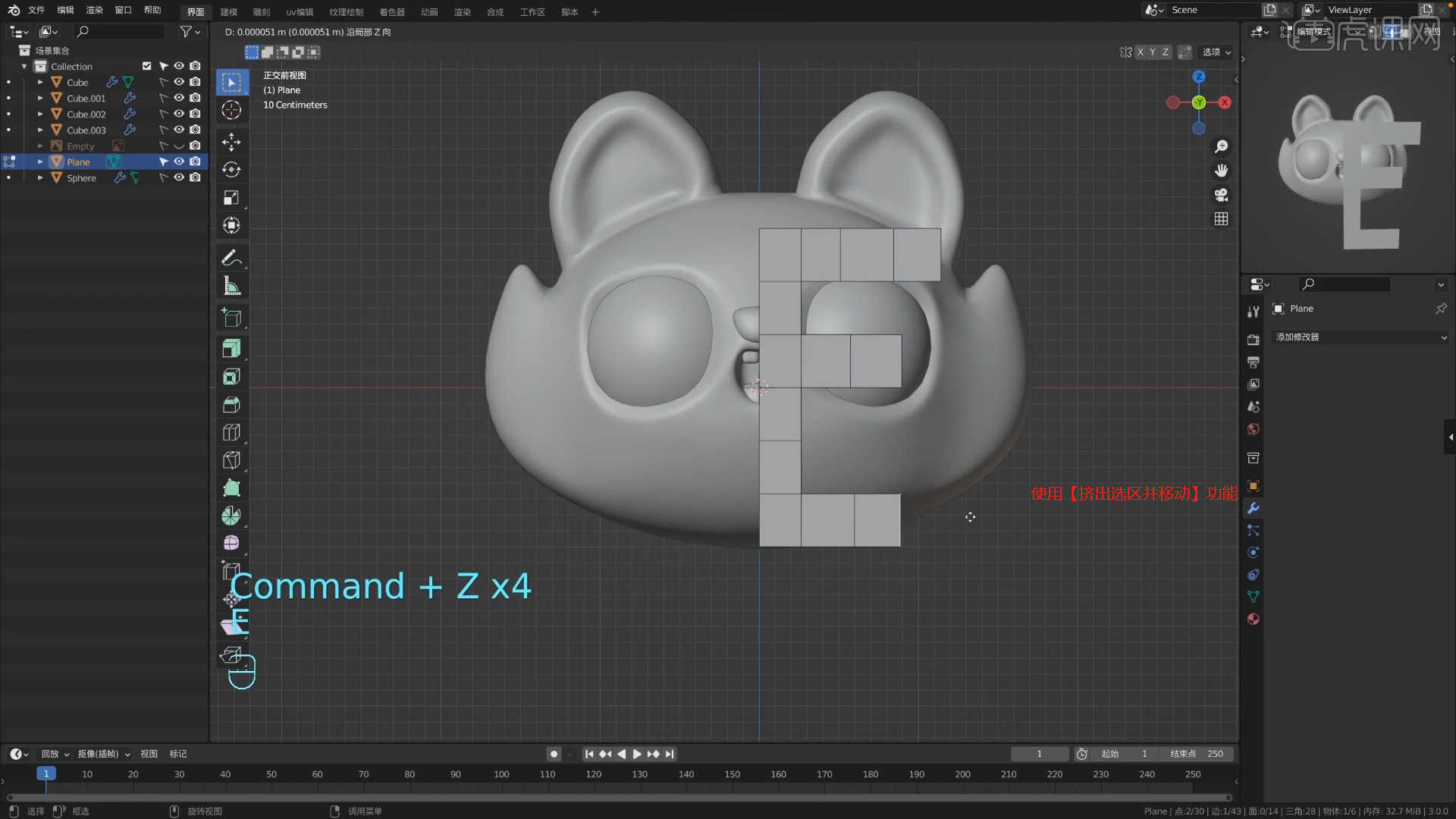Open the Modifier properties wrench tab
The image size is (1456, 819).
[1254, 508]
